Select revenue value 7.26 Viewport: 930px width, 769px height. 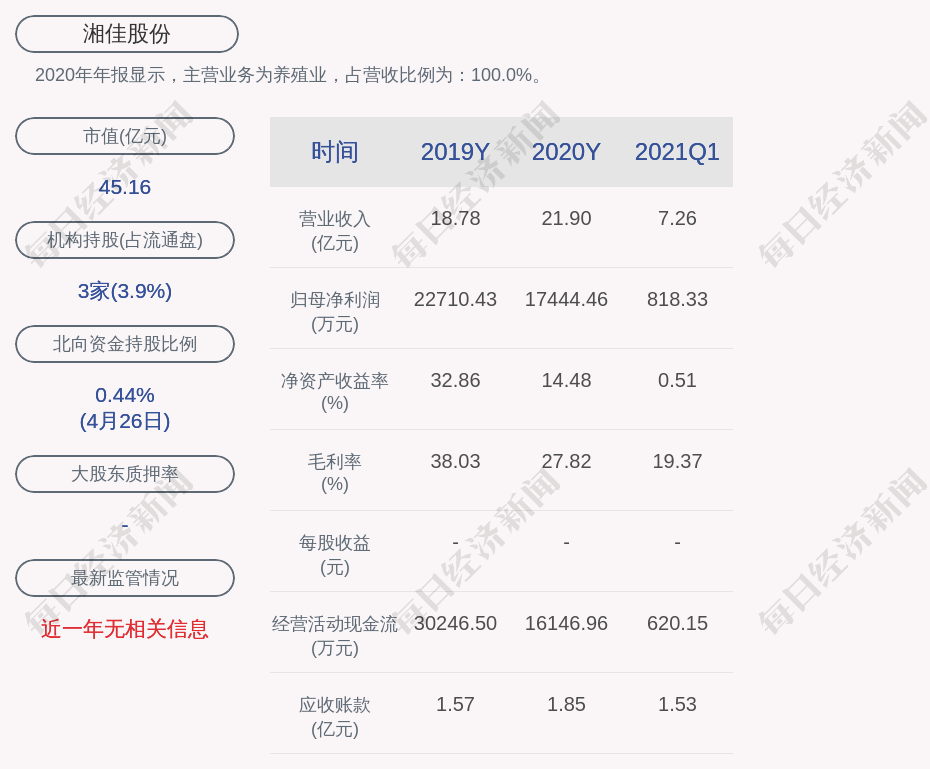point(677,218)
